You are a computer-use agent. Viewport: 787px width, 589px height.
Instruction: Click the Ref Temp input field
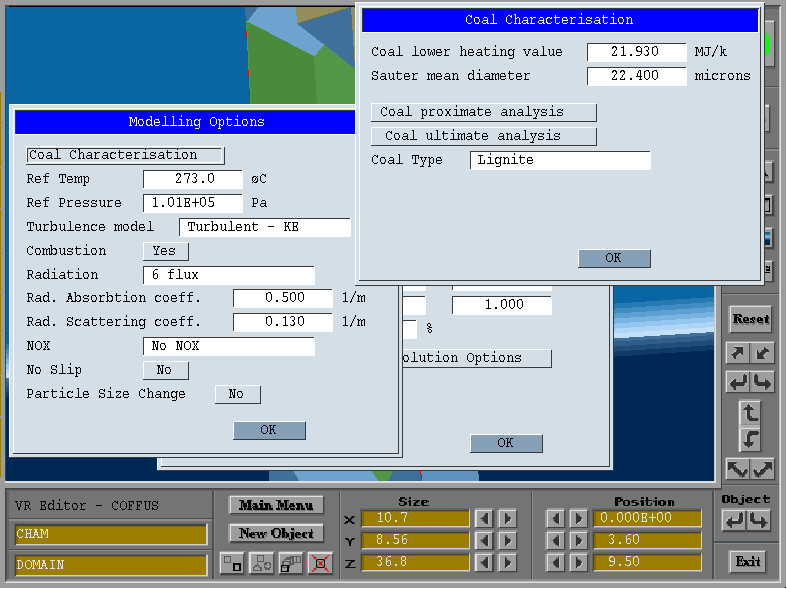tap(193, 179)
